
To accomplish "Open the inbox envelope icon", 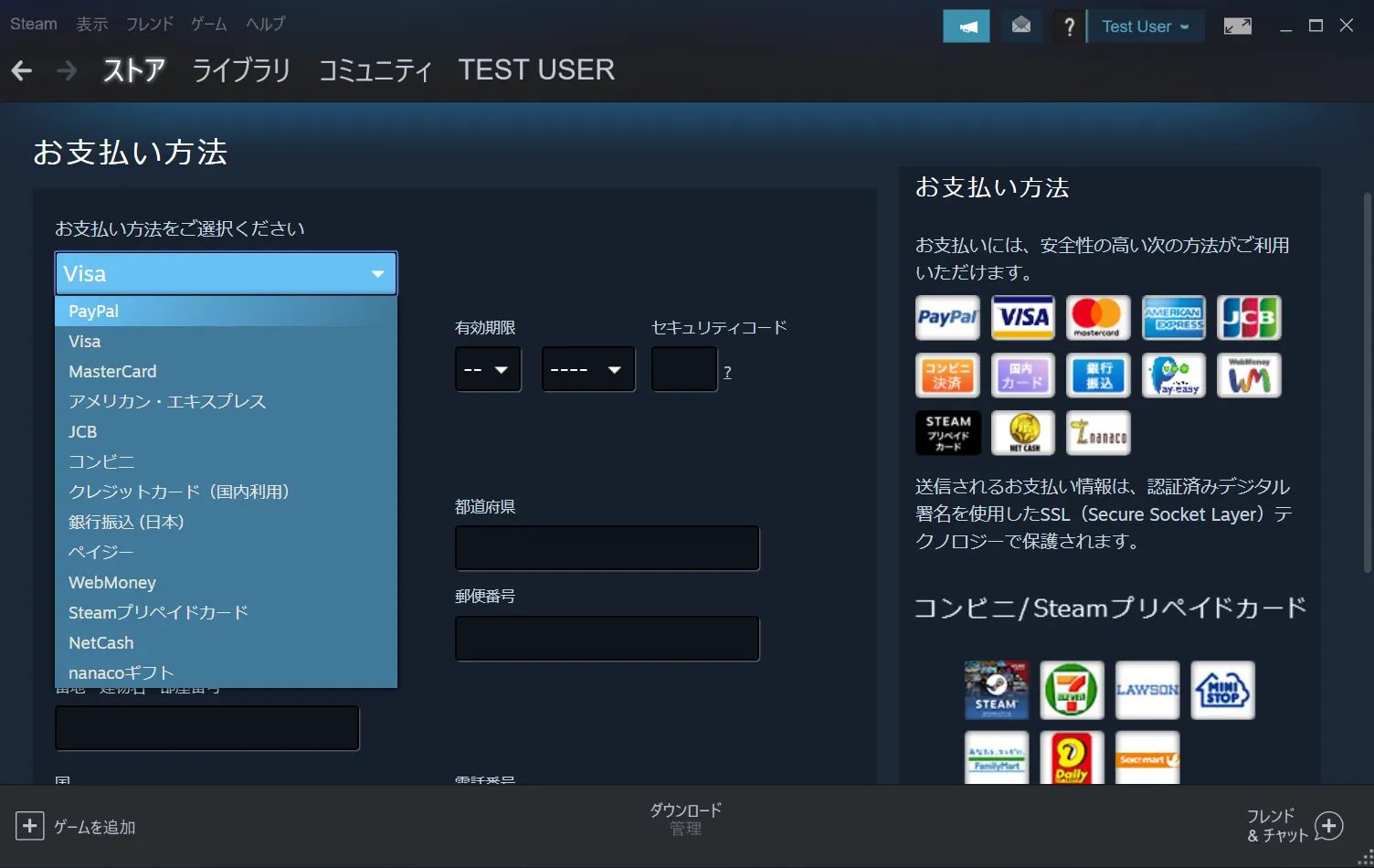I will coord(1021,26).
